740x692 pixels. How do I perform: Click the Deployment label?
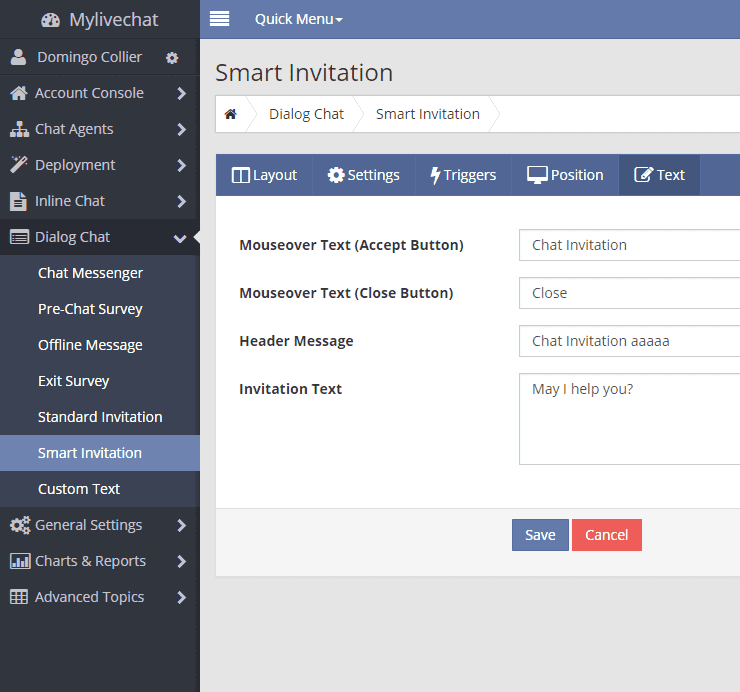click(x=75, y=165)
